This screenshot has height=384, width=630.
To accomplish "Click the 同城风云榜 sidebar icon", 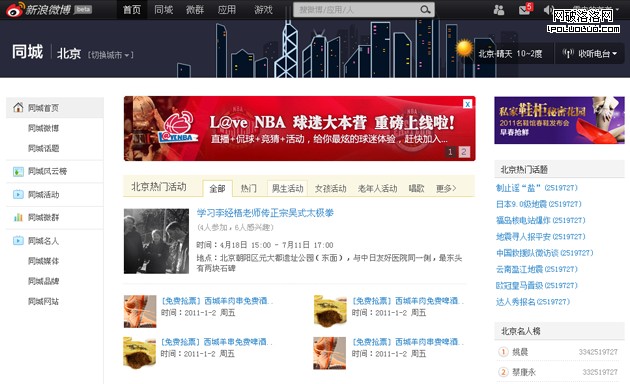I will 18,172.
